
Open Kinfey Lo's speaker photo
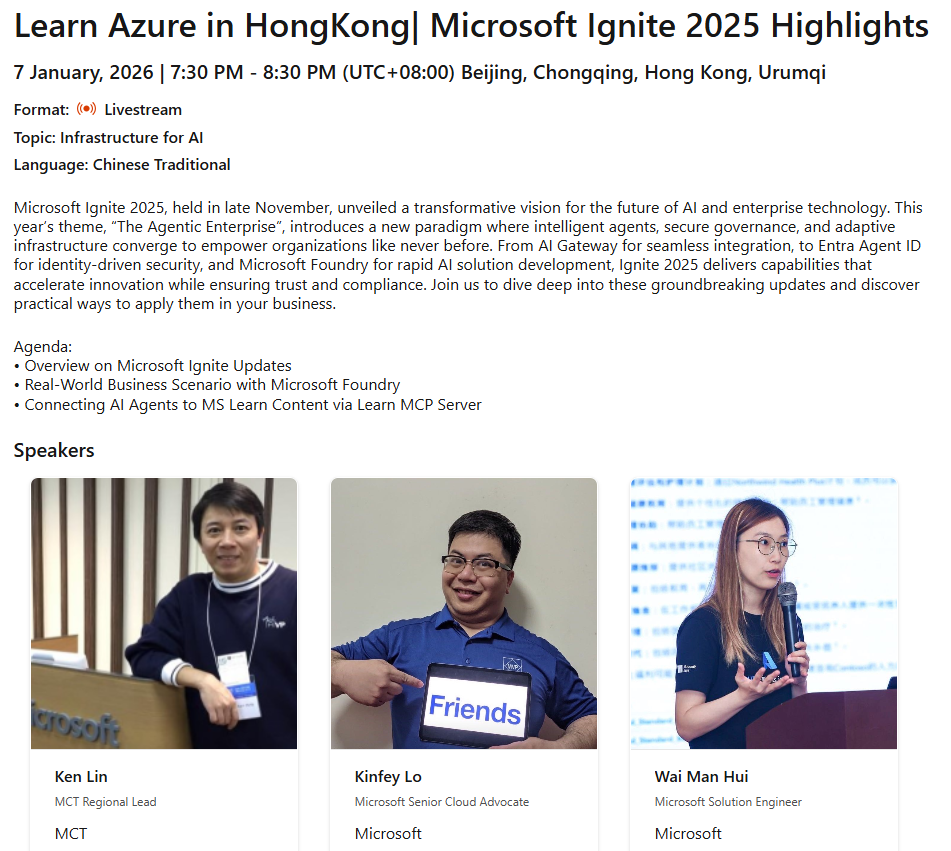coord(464,613)
